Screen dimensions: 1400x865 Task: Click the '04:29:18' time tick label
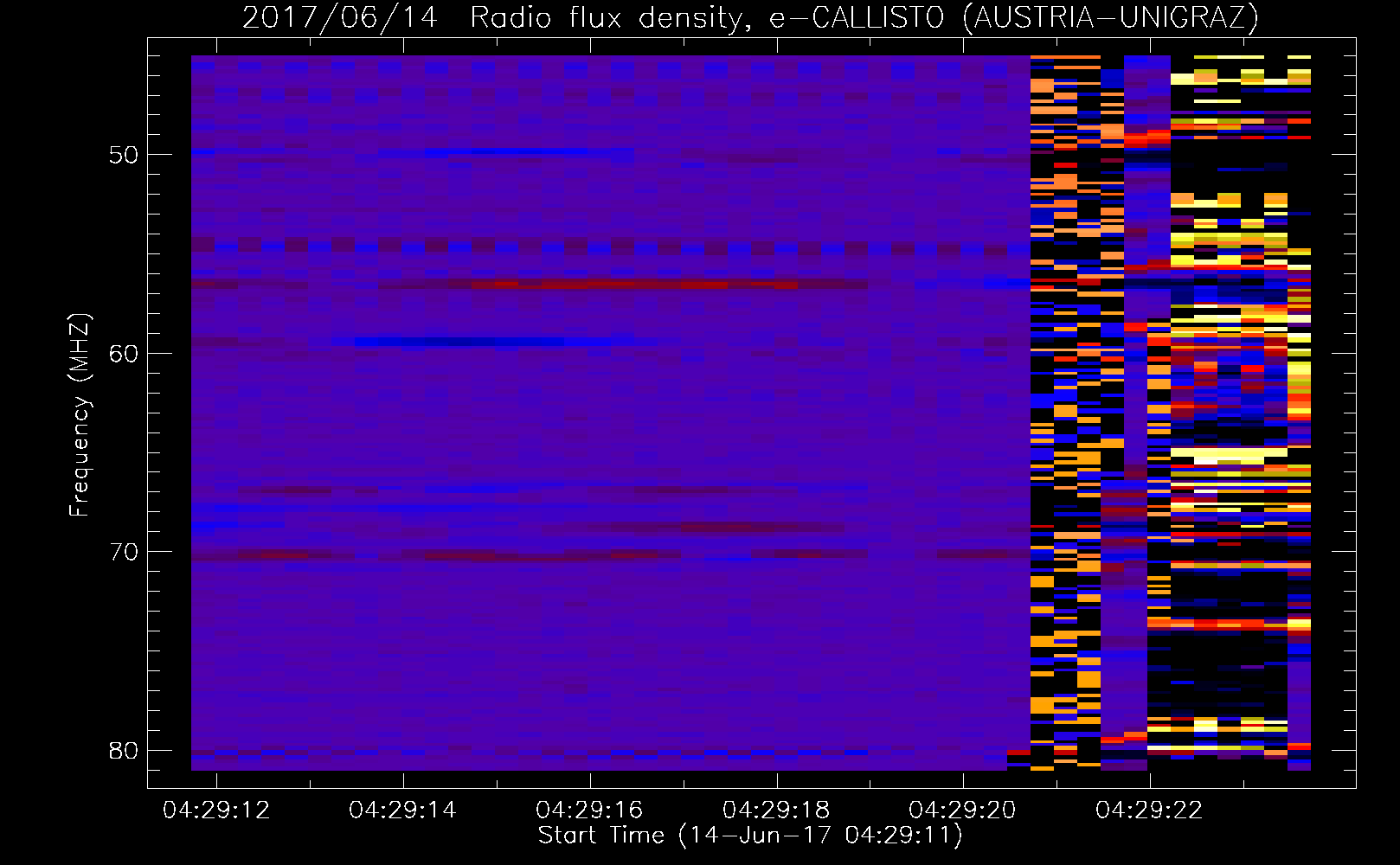pos(776,811)
